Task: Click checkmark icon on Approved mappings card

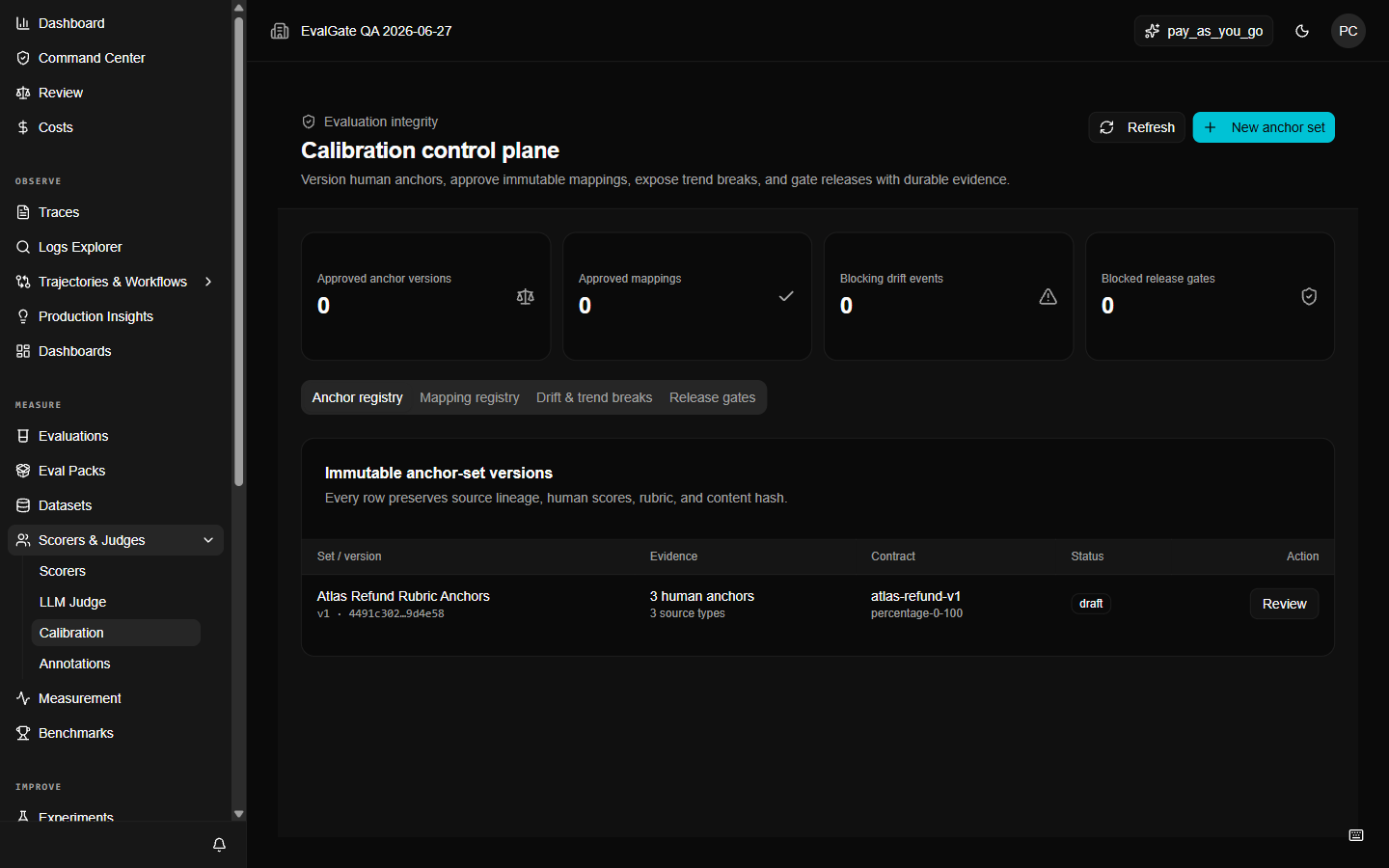Action: [x=786, y=296]
